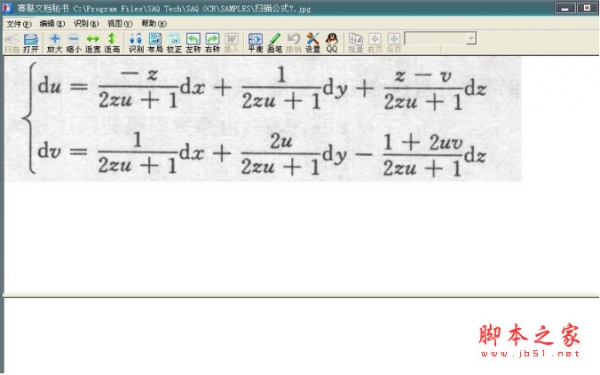The image size is (600, 375).
Task: Start recognition with the 识别 icon
Action: [136, 43]
